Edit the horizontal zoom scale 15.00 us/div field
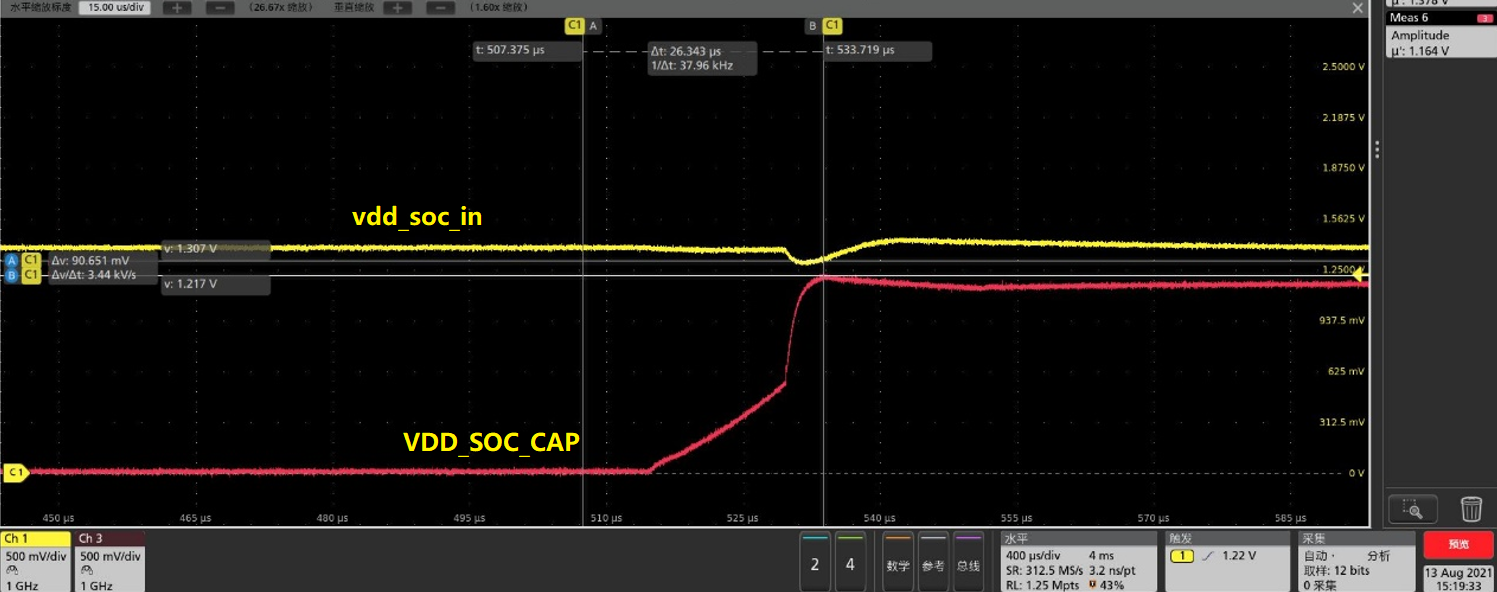The image size is (1497, 592). [x=113, y=8]
